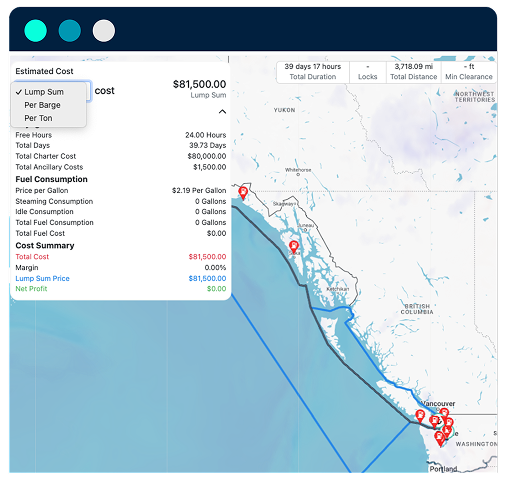Viewport: 512px width, 486px height.
Task: Click the blue window control dot
Action: tap(70, 31)
